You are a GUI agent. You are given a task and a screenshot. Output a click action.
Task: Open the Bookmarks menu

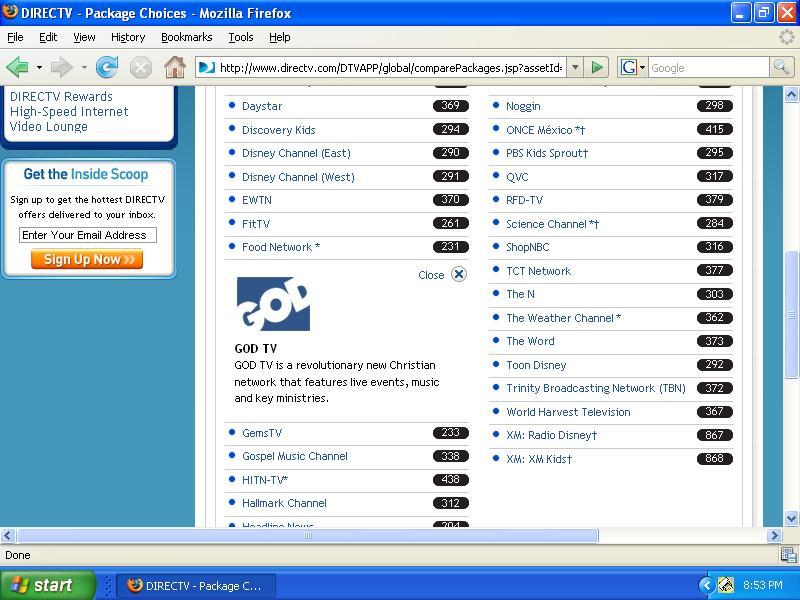click(186, 37)
